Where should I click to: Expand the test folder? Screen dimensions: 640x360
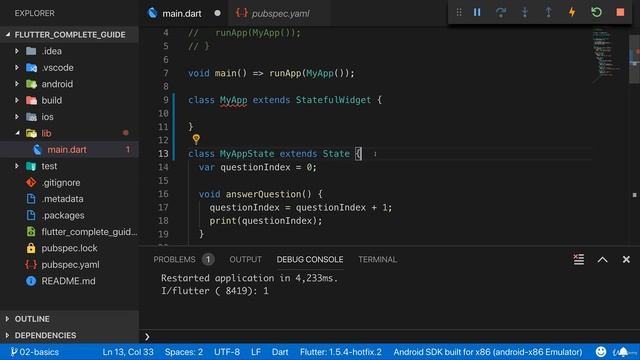(x=17, y=166)
